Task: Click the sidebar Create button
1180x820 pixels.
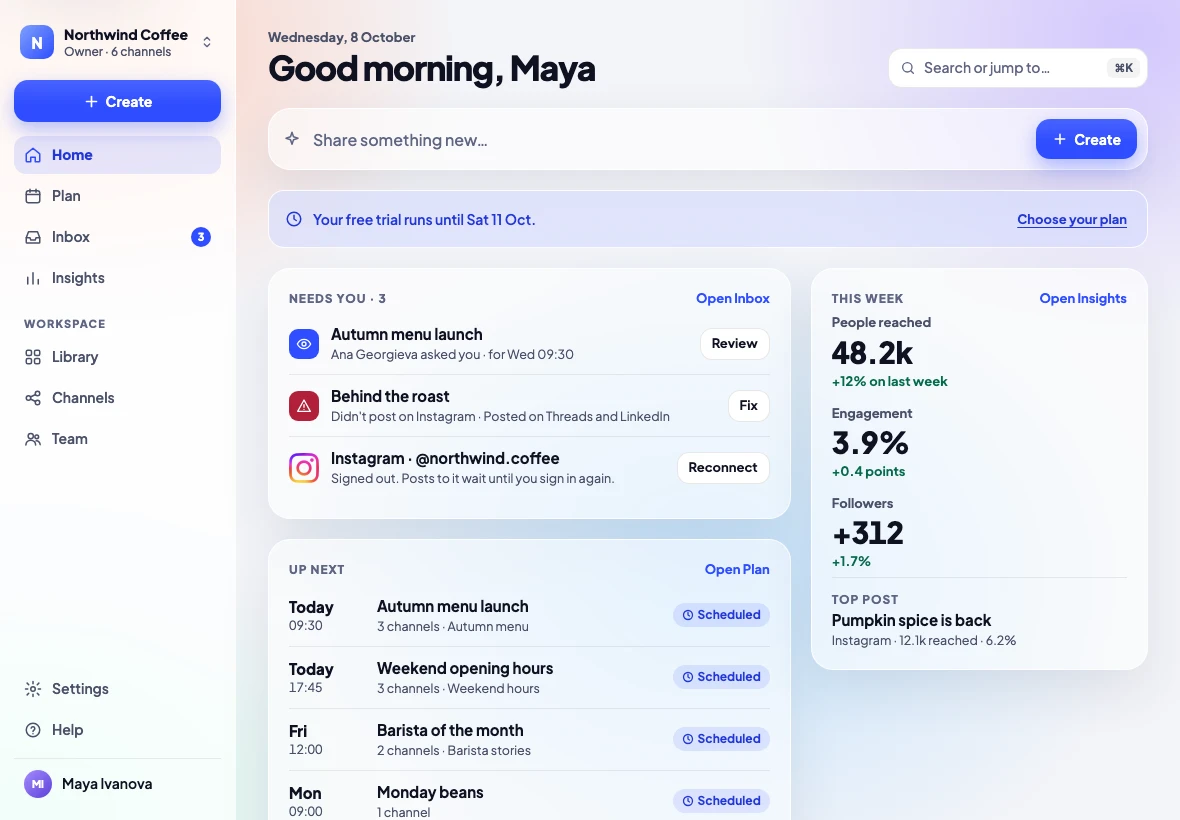Action: 117,102
